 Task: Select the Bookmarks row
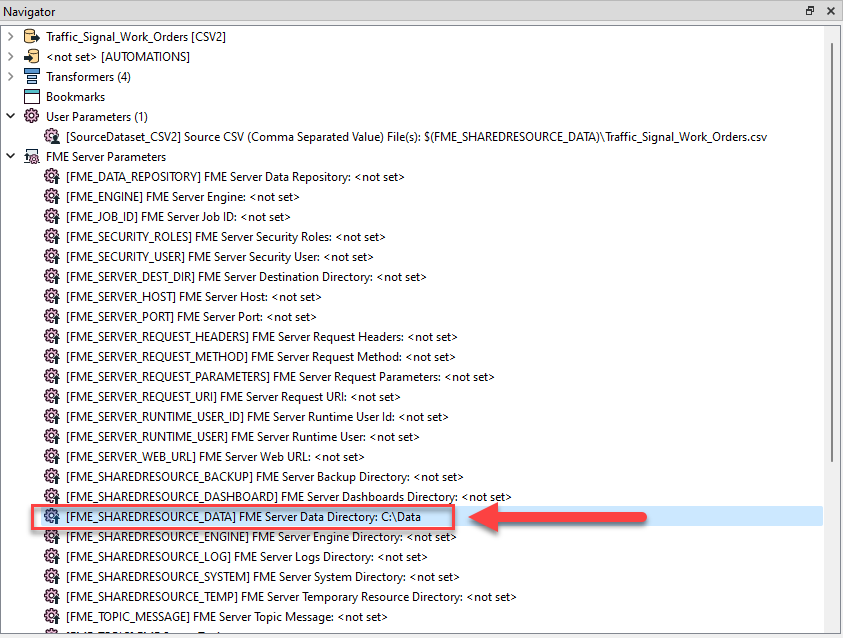(75, 97)
